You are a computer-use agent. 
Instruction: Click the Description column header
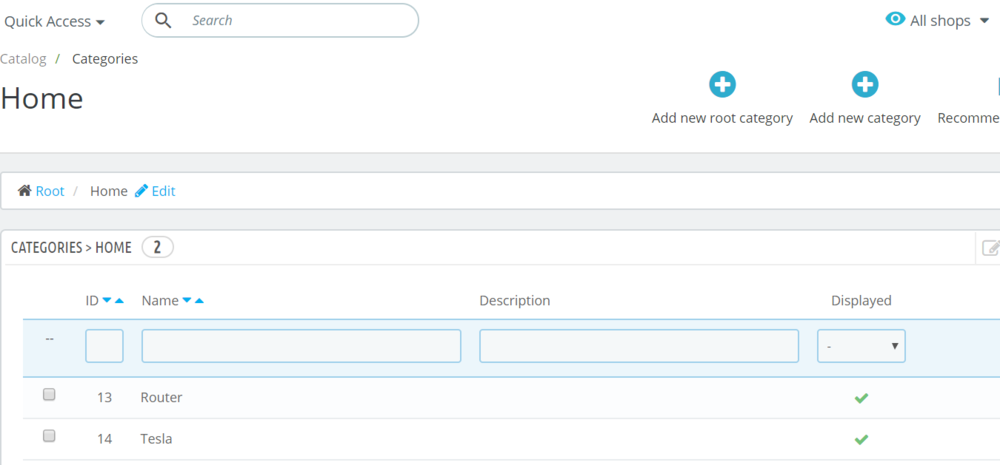(515, 300)
